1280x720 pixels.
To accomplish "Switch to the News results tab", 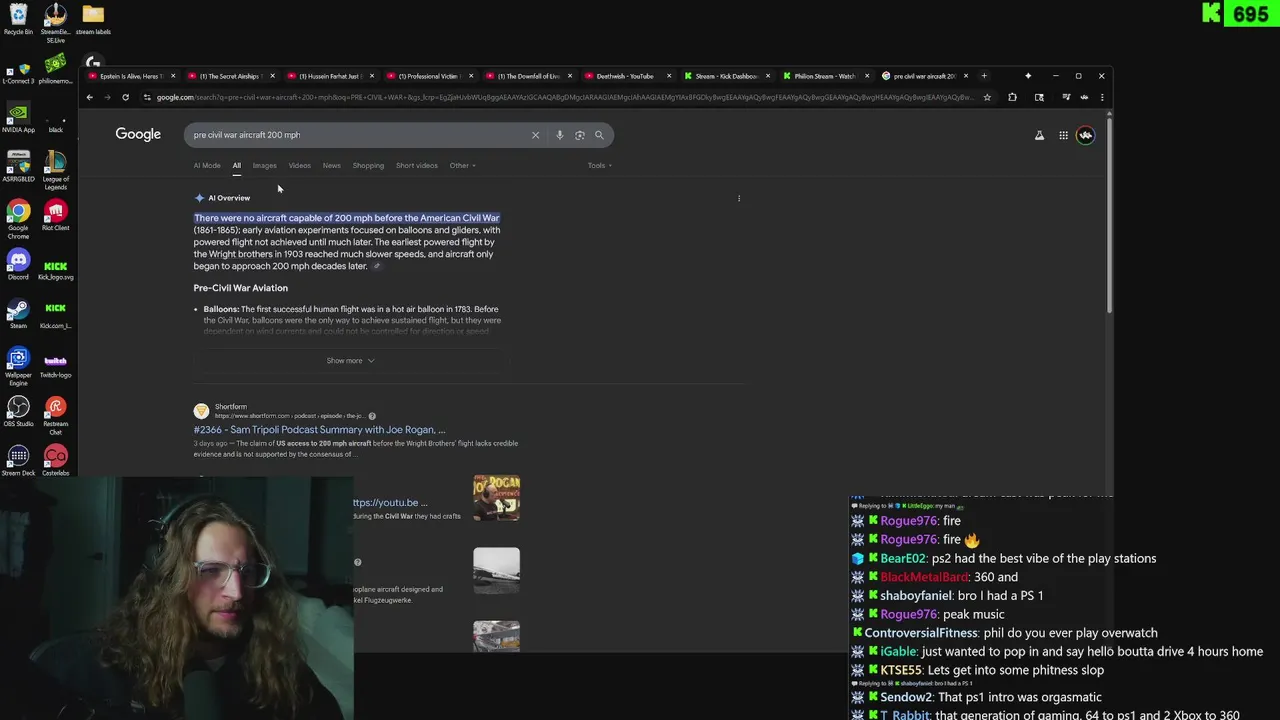I will 331,165.
